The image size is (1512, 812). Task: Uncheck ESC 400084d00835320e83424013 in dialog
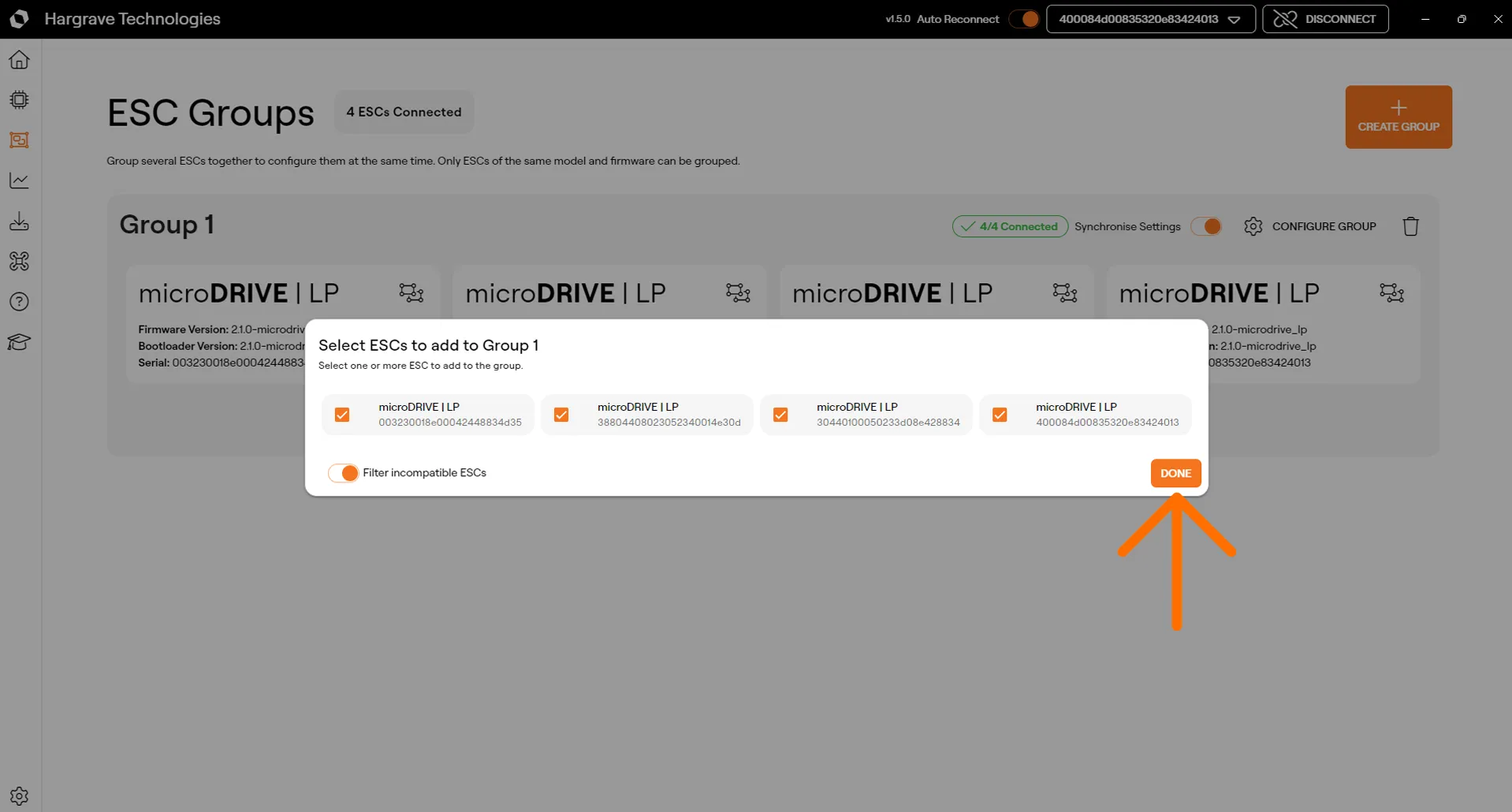tap(1000, 415)
